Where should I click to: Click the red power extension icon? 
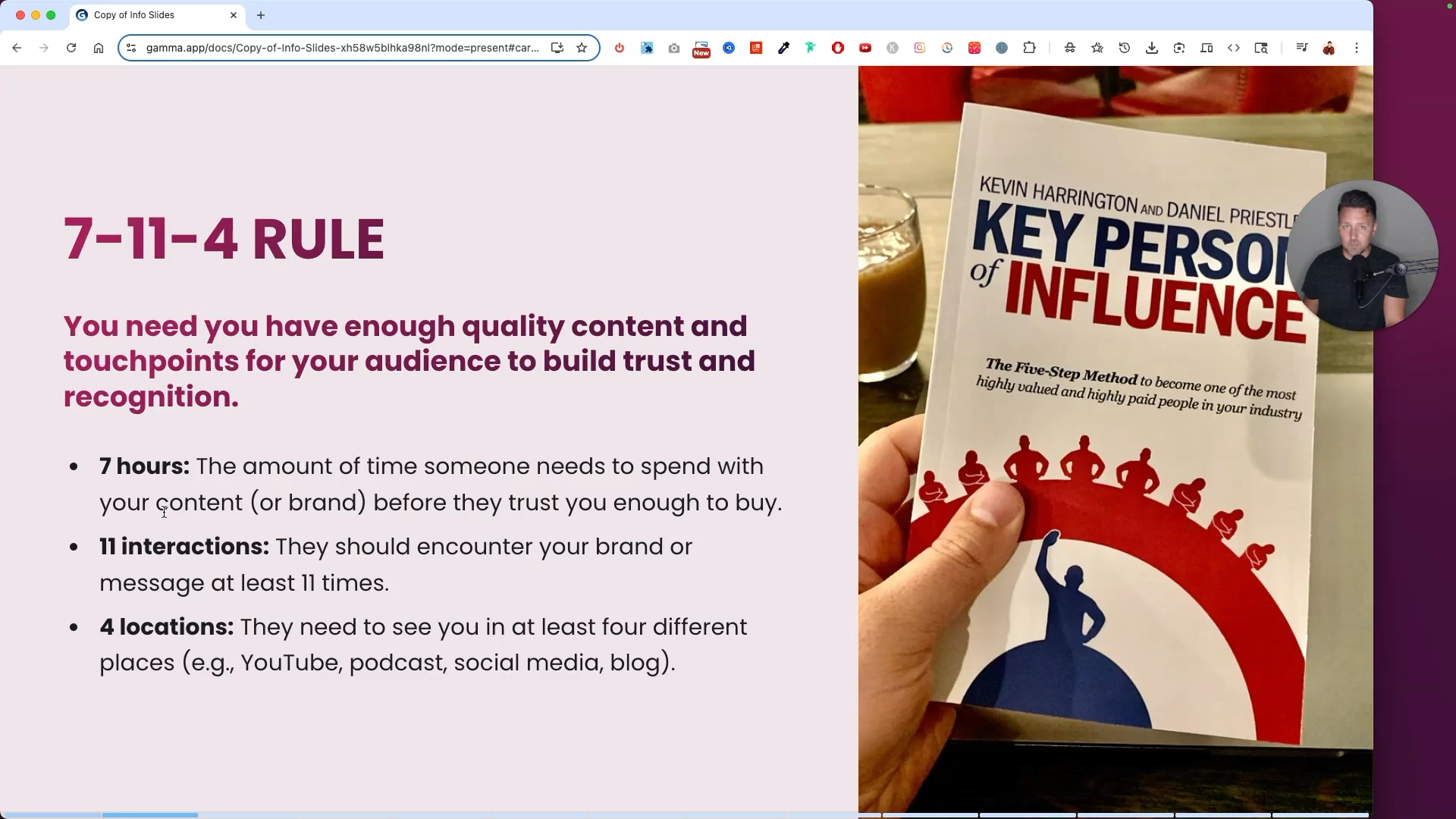click(620, 48)
